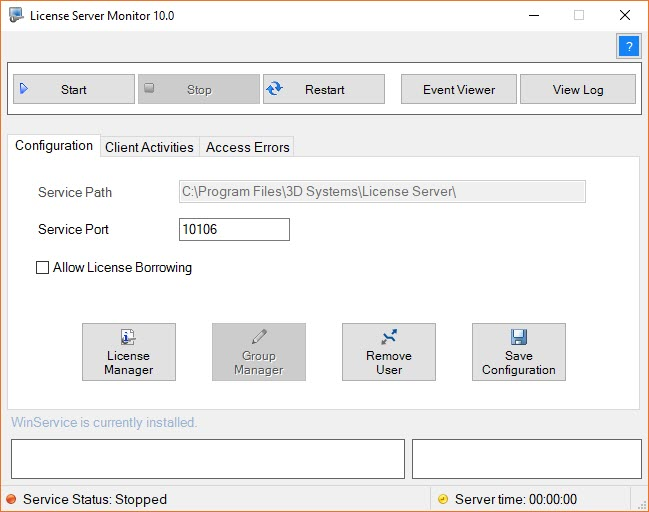Click the View Log button

tap(578, 89)
